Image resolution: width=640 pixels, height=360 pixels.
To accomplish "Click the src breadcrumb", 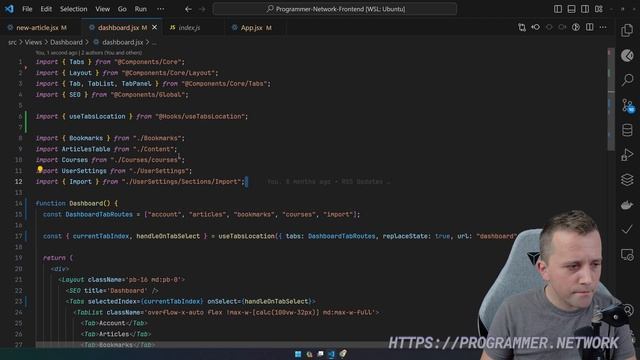I will pos(12,42).
